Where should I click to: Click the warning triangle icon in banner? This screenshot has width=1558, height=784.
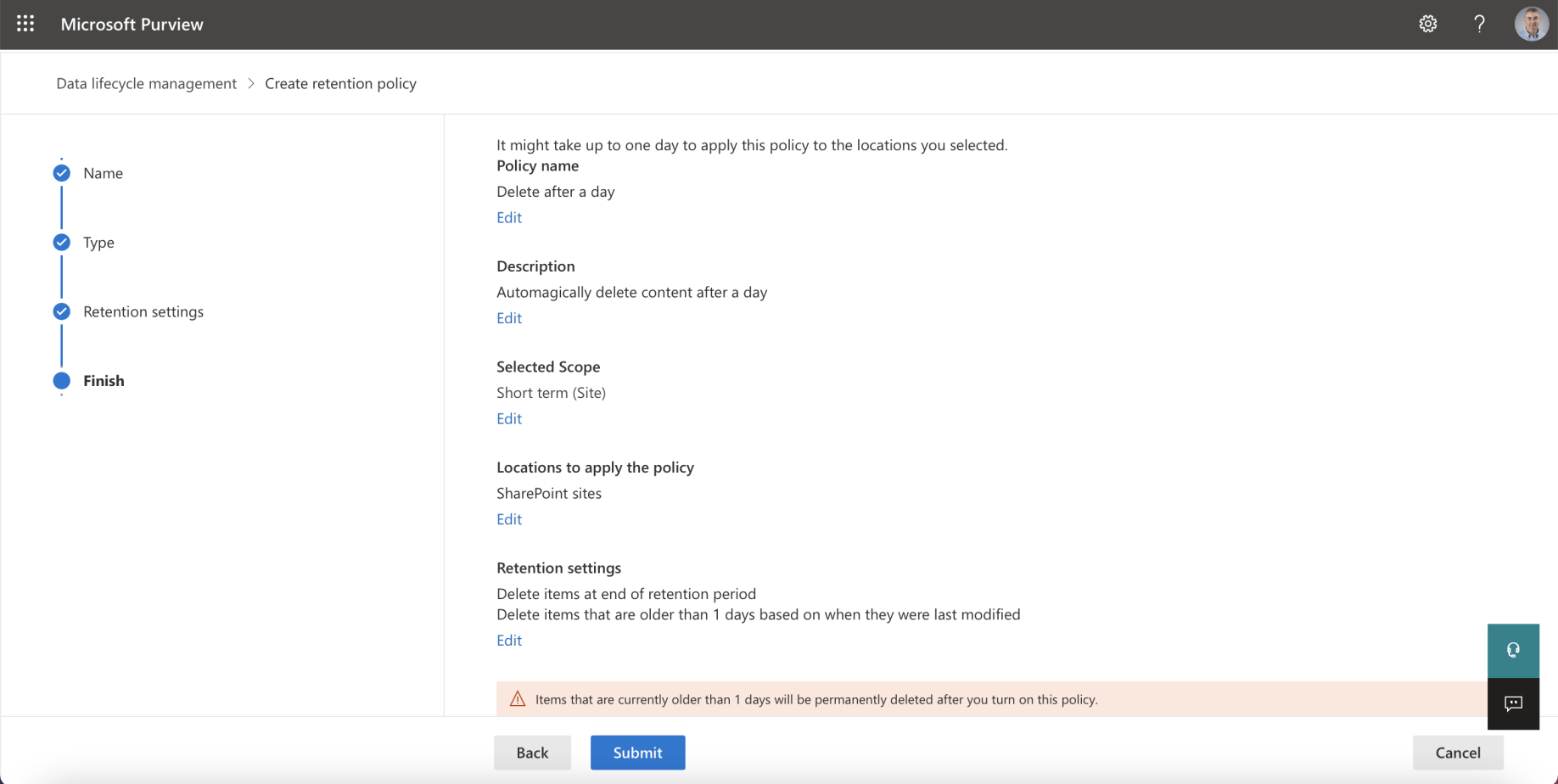click(518, 699)
